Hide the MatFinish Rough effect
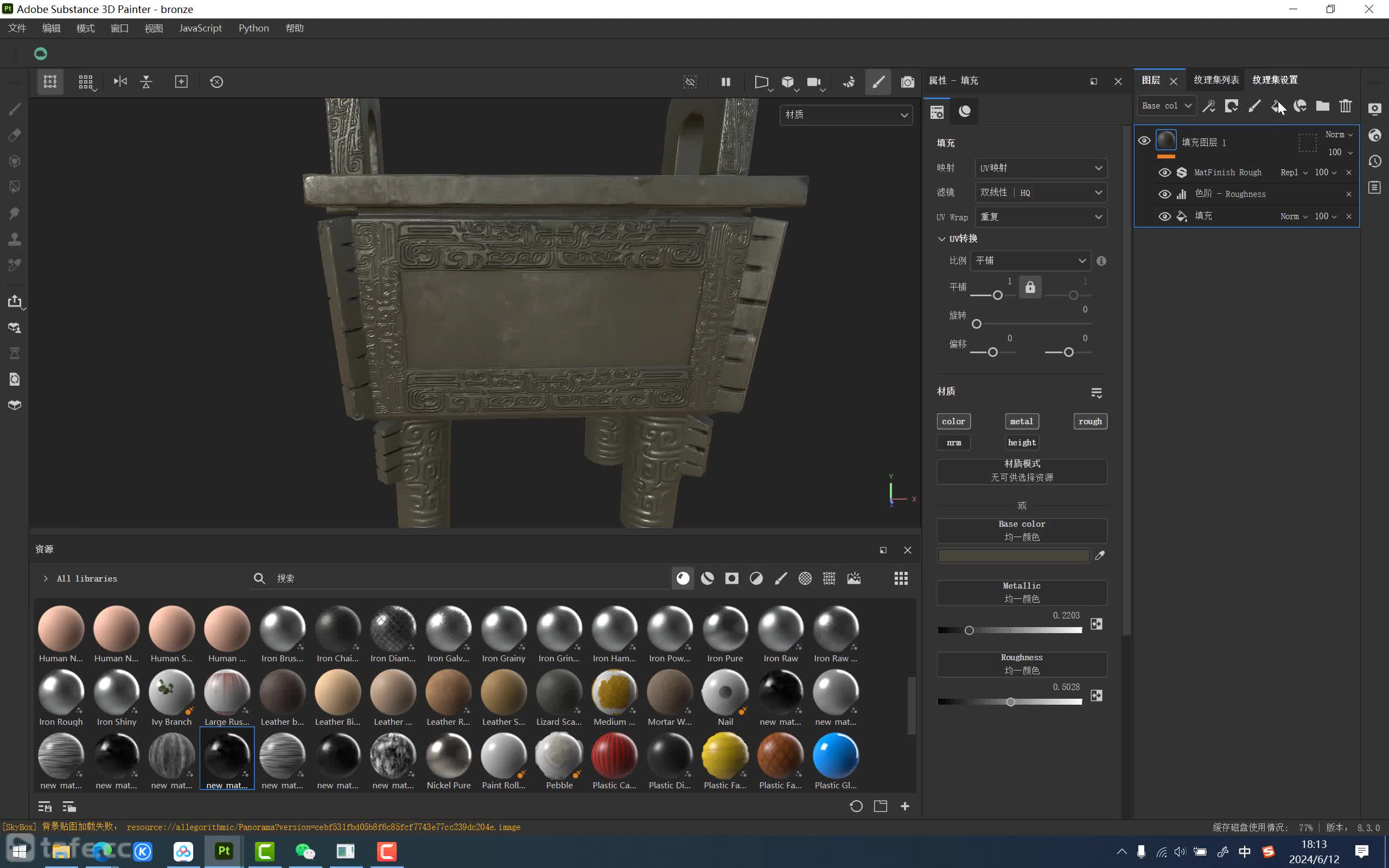The height and width of the screenshot is (868, 1389). coord(1164,172)
